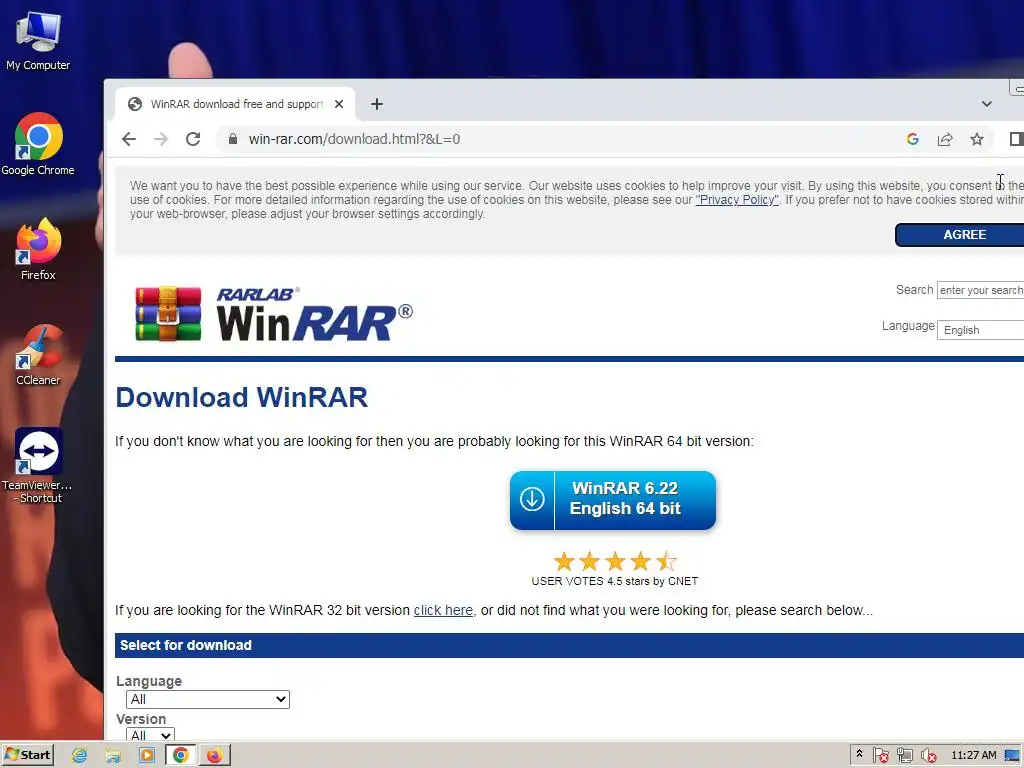Close the WinRAR download tab

[339, 104]
